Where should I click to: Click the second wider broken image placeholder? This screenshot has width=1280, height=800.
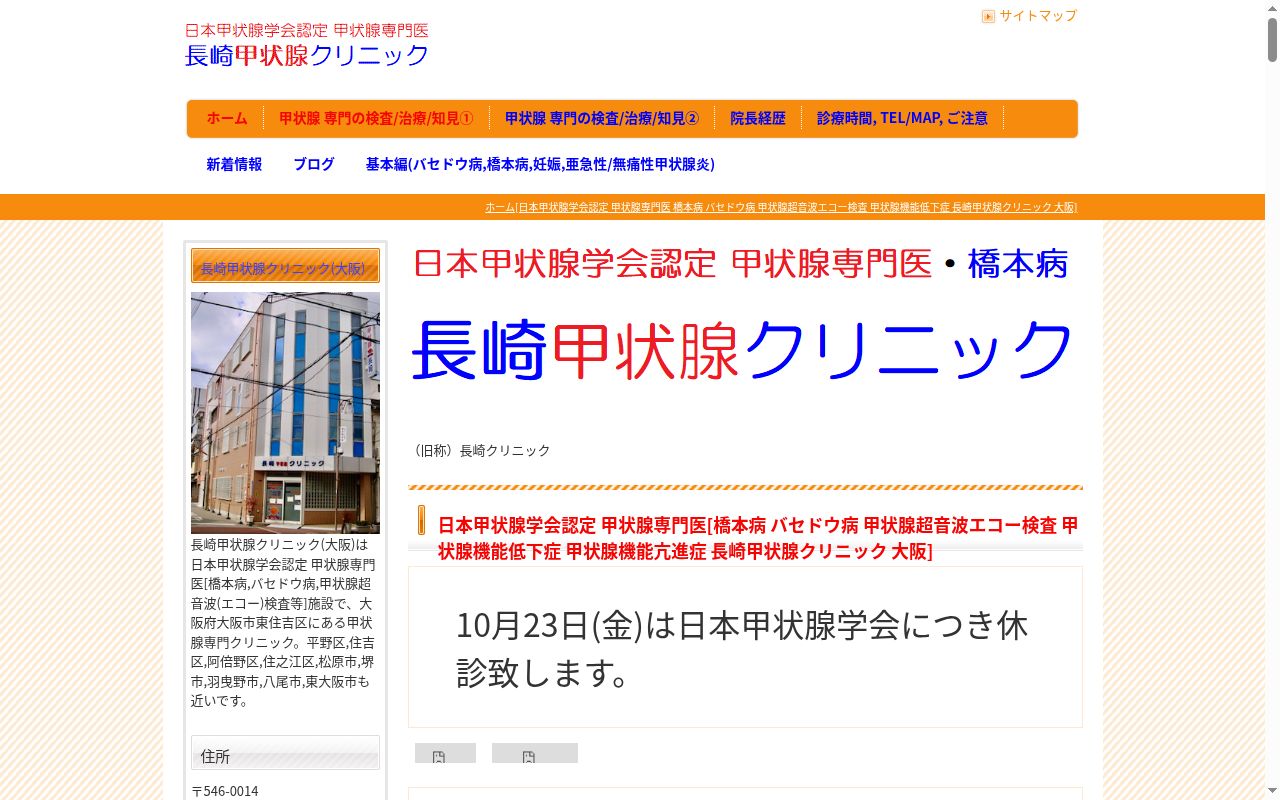[x=535, y=753]
